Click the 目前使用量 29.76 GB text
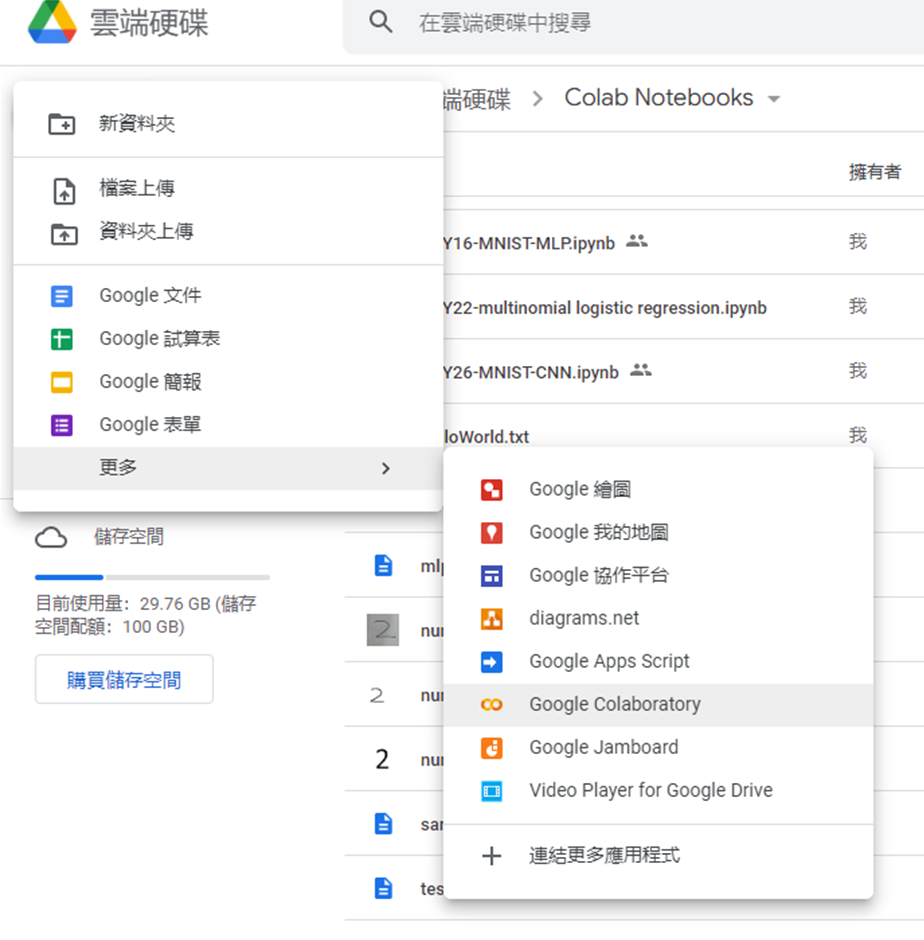The height and width of the screenshot is (940, 924). [x=146, y=615]
